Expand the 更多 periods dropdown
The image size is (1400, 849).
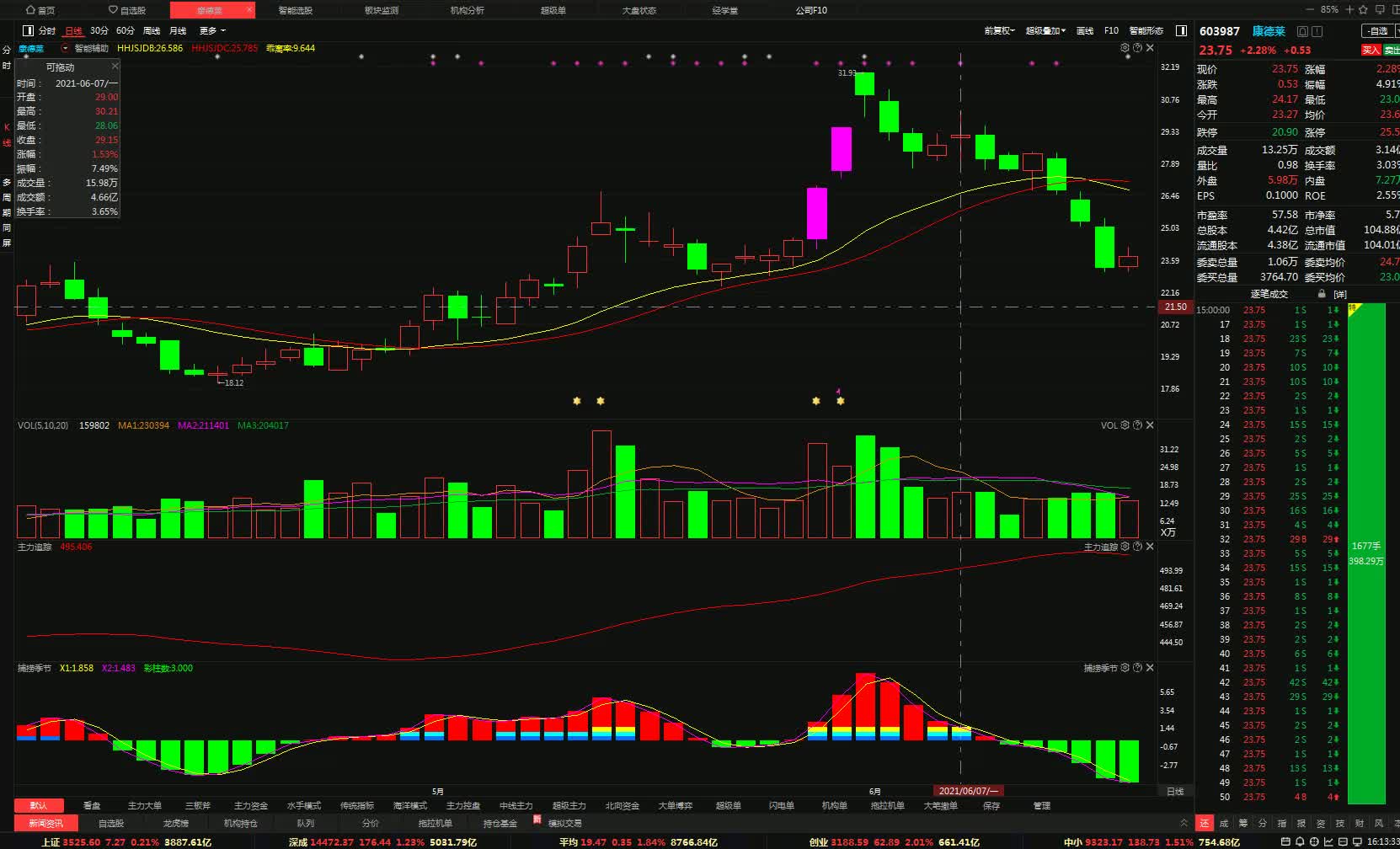point(212,30)
